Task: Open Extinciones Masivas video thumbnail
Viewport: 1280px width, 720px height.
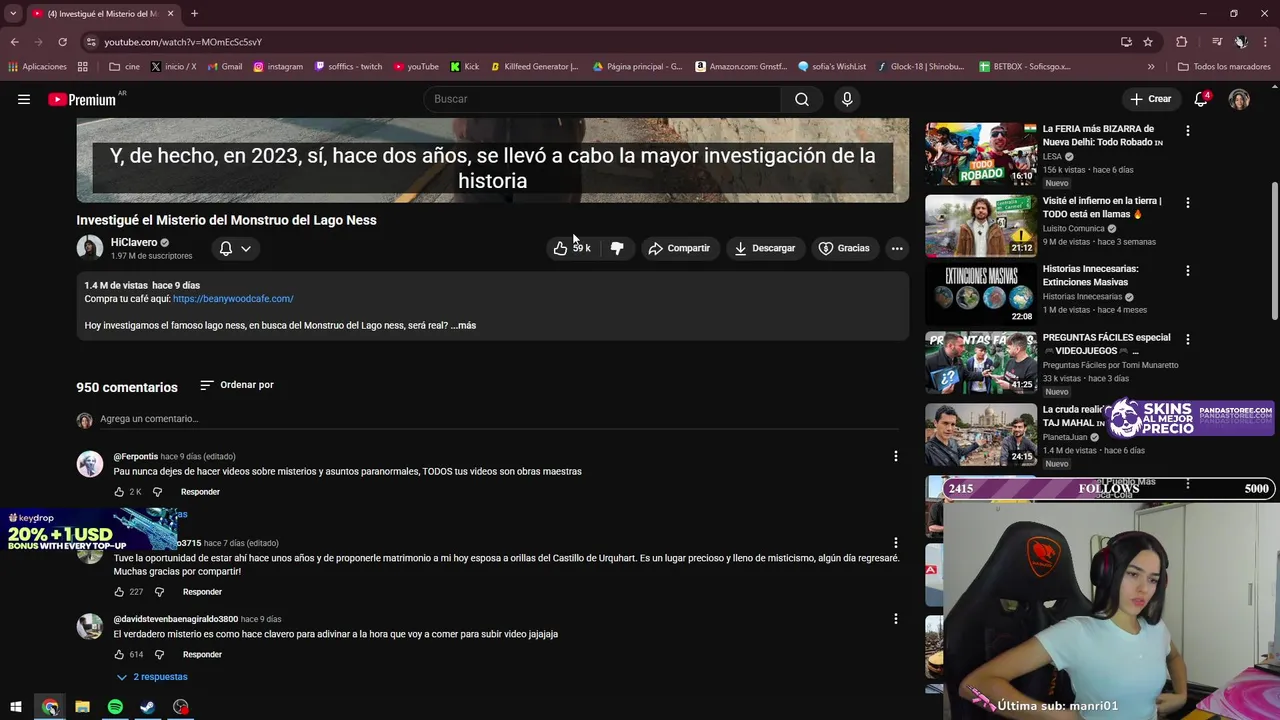Action: click(981, 294)
